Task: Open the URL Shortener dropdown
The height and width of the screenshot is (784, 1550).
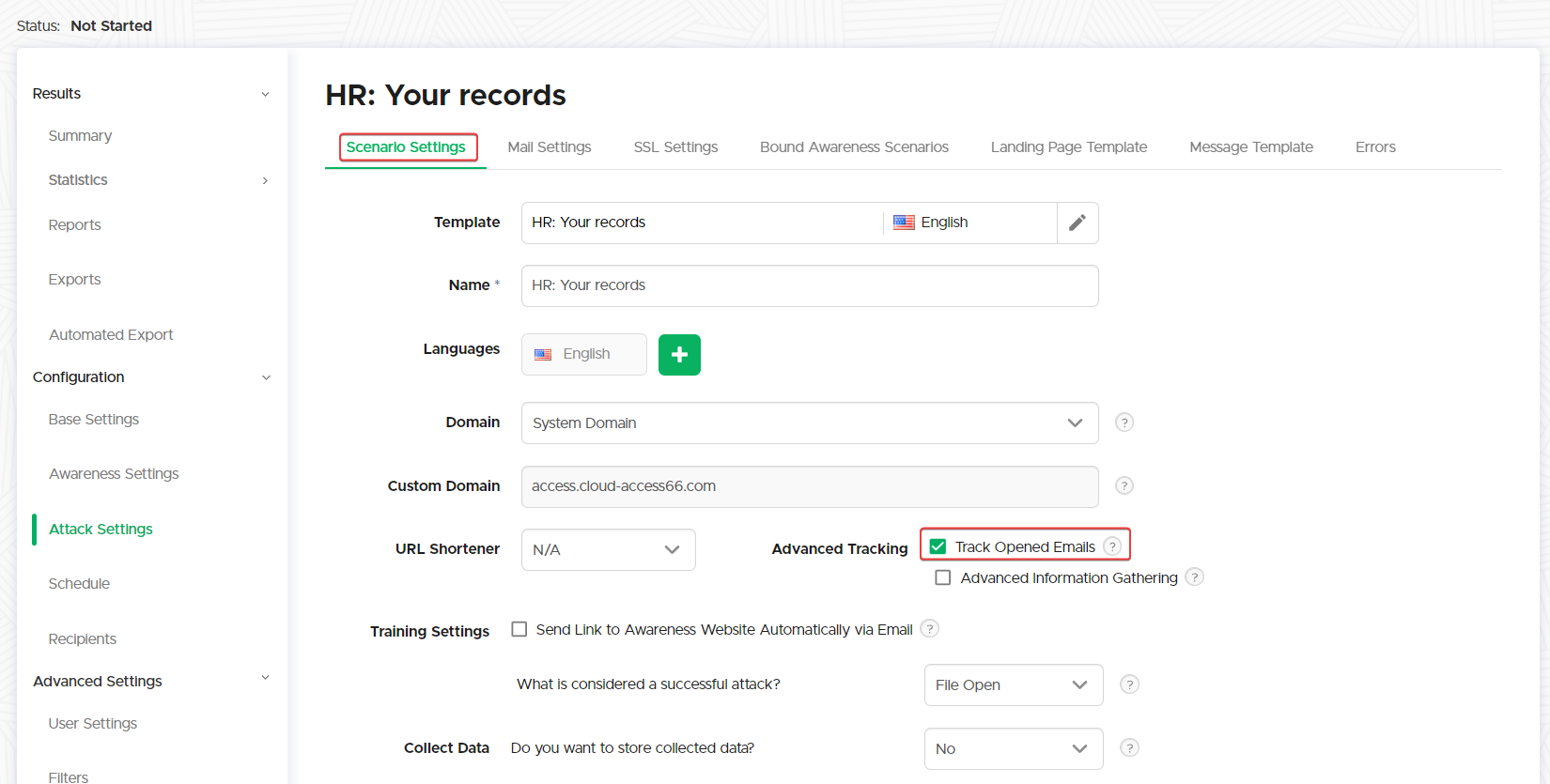Action: pyautogui.click(x=608, y=550)
